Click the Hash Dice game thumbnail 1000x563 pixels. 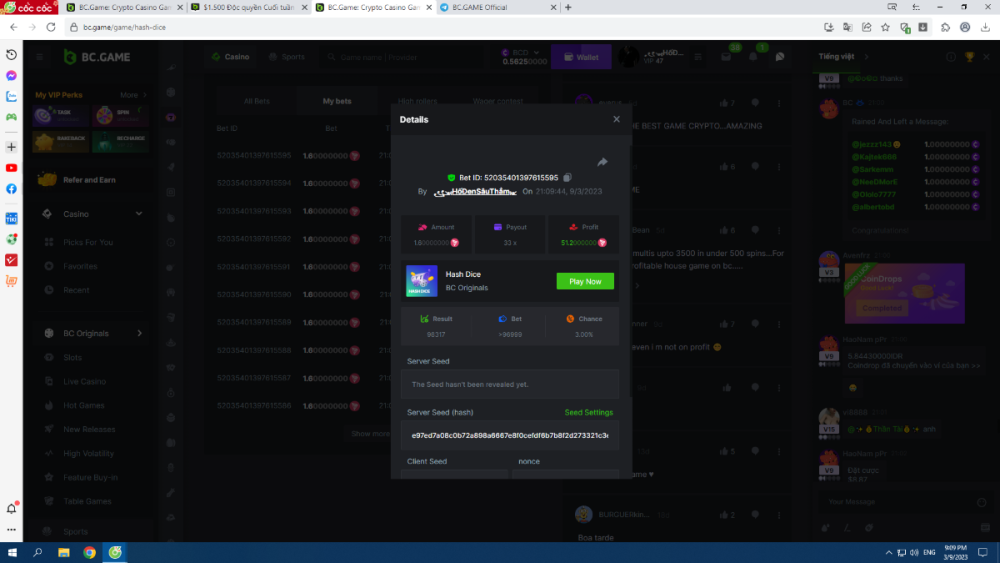point(422,281)
